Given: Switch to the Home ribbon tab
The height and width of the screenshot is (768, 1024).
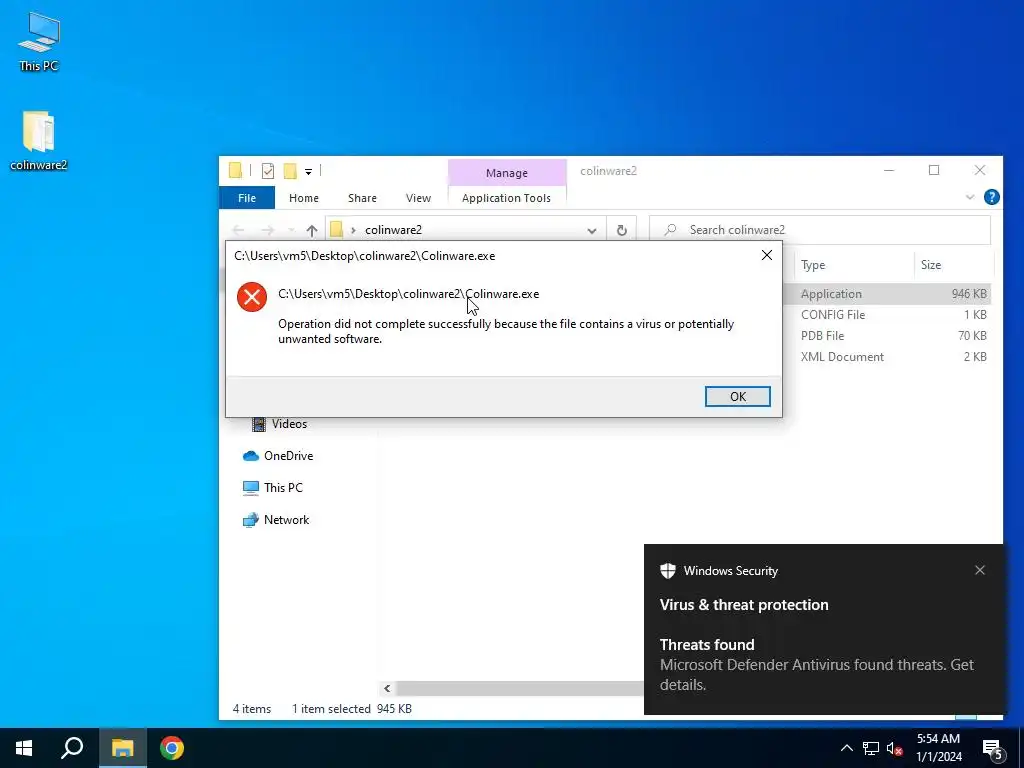Looking at the screenshot, I should coord(304,198).
